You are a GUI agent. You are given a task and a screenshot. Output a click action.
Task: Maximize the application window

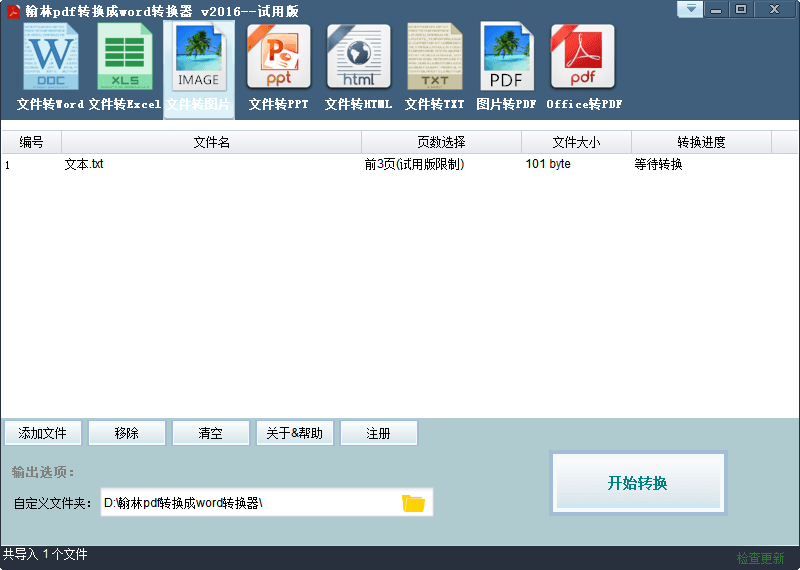[x=741, y=9]
